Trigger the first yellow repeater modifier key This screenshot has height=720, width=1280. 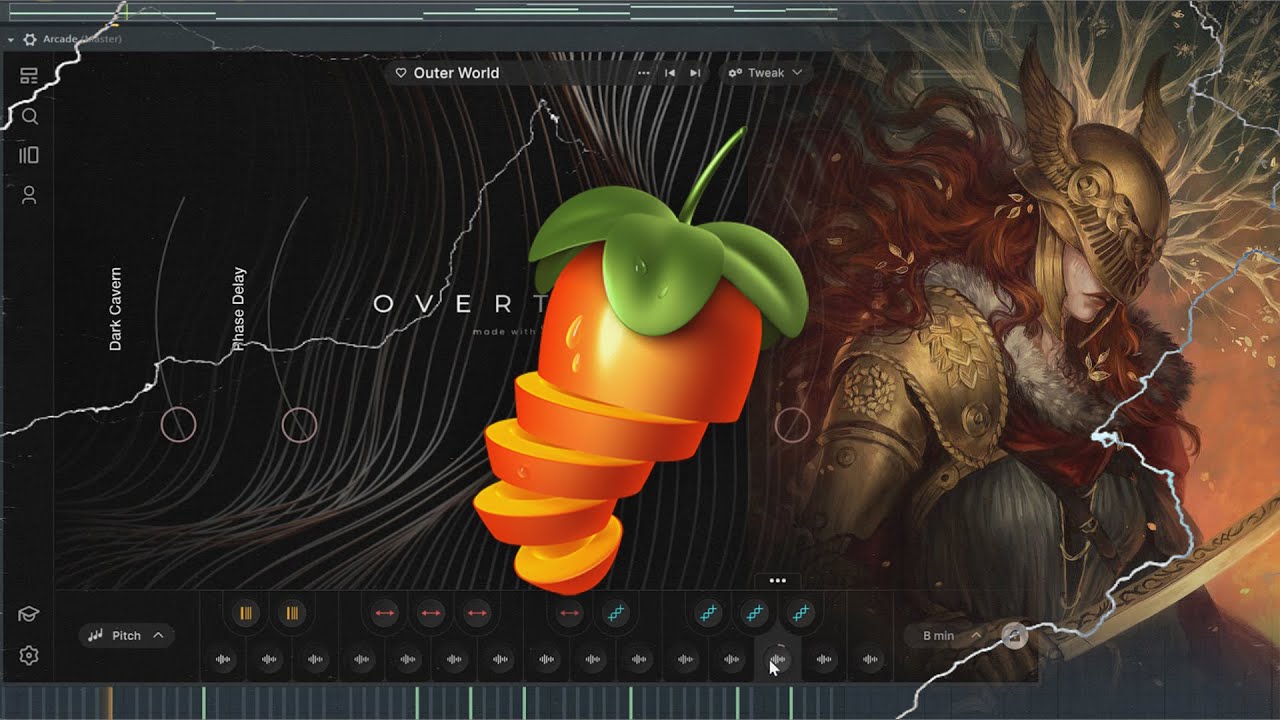(246, 613)
